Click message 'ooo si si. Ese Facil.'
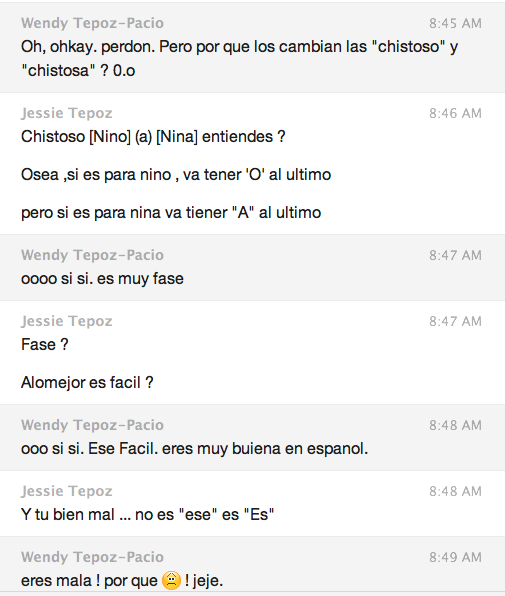 point(195,449)
